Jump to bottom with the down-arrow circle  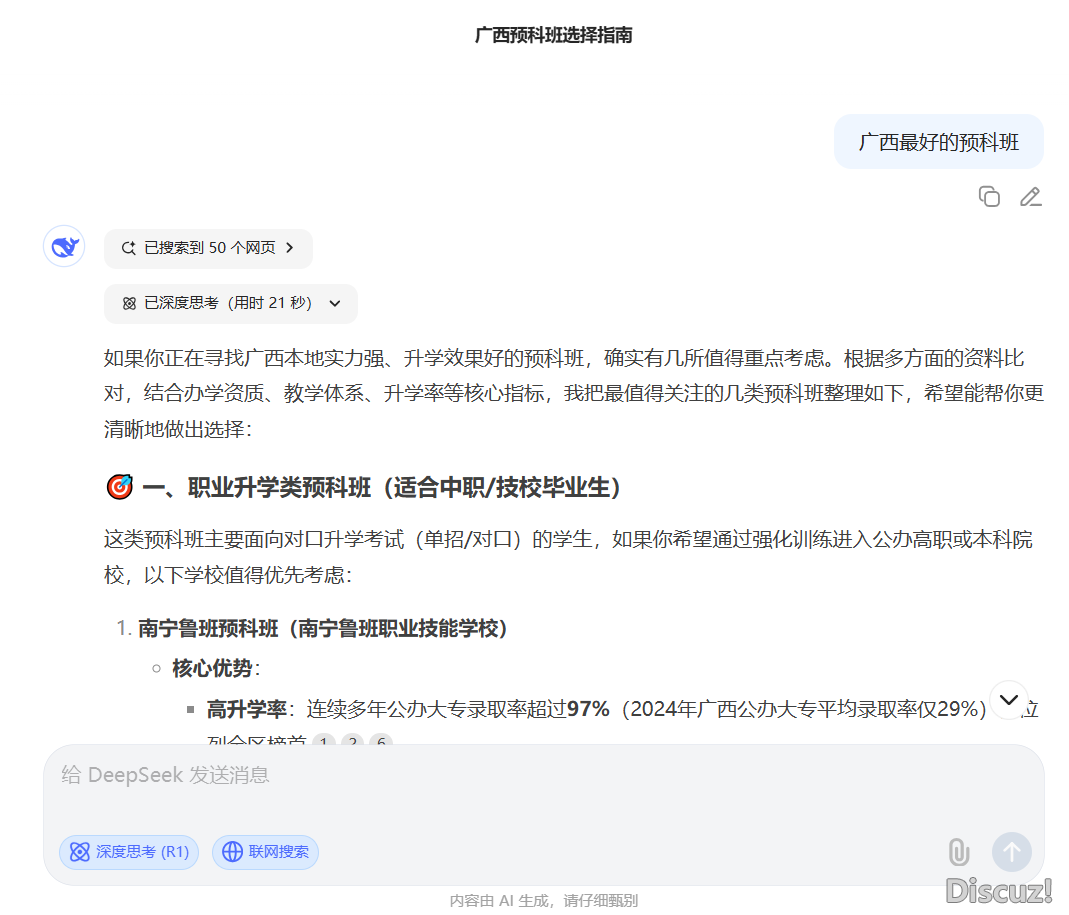click(1008, 699)
